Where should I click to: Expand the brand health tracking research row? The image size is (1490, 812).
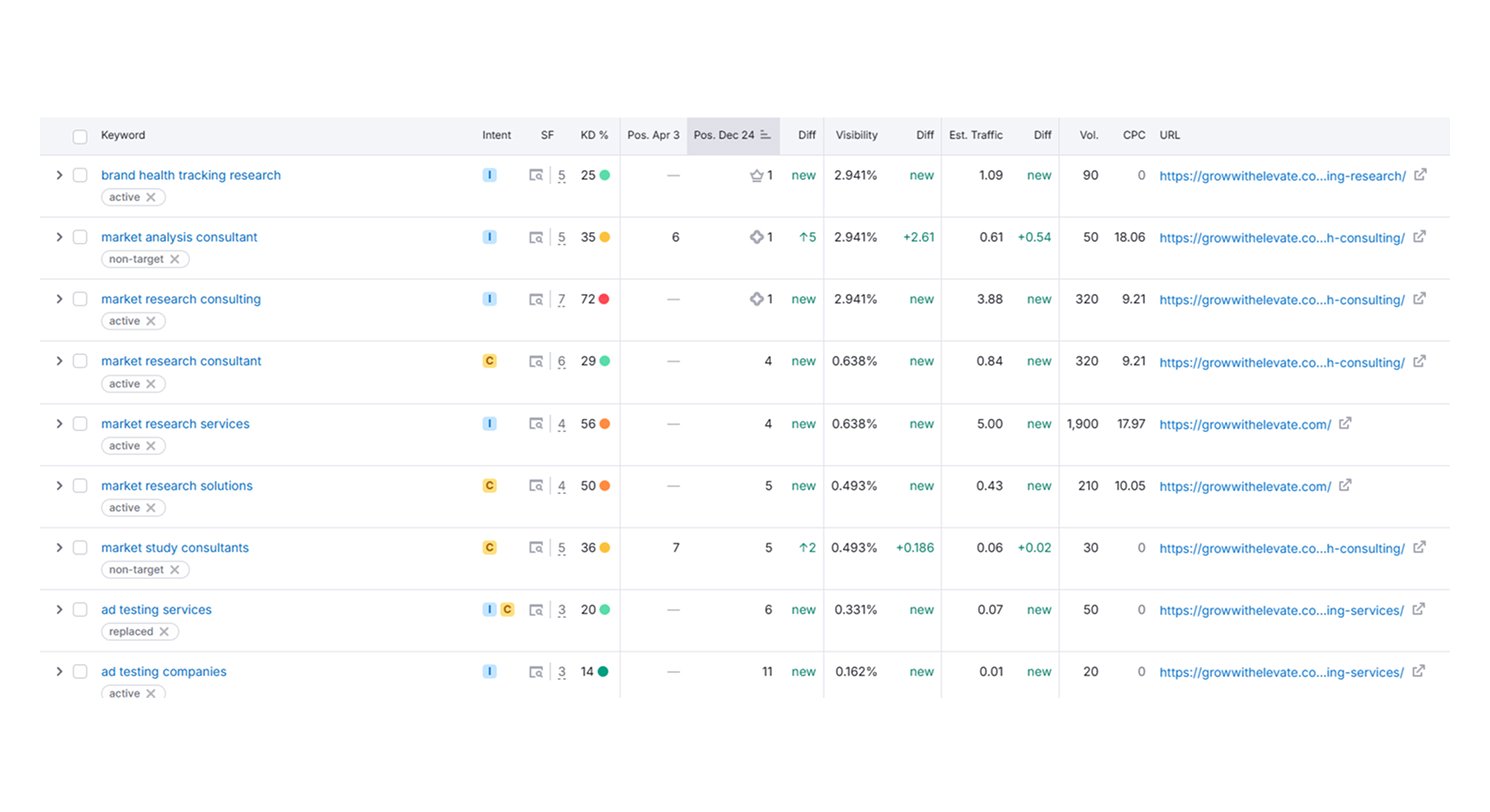[x=59, y=175]
